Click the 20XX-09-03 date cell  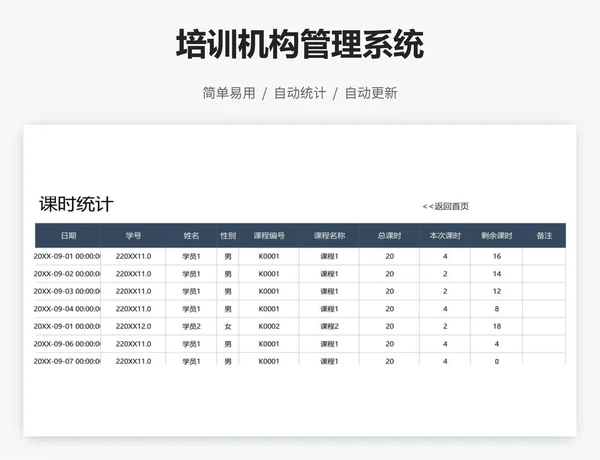click(68, 291)
